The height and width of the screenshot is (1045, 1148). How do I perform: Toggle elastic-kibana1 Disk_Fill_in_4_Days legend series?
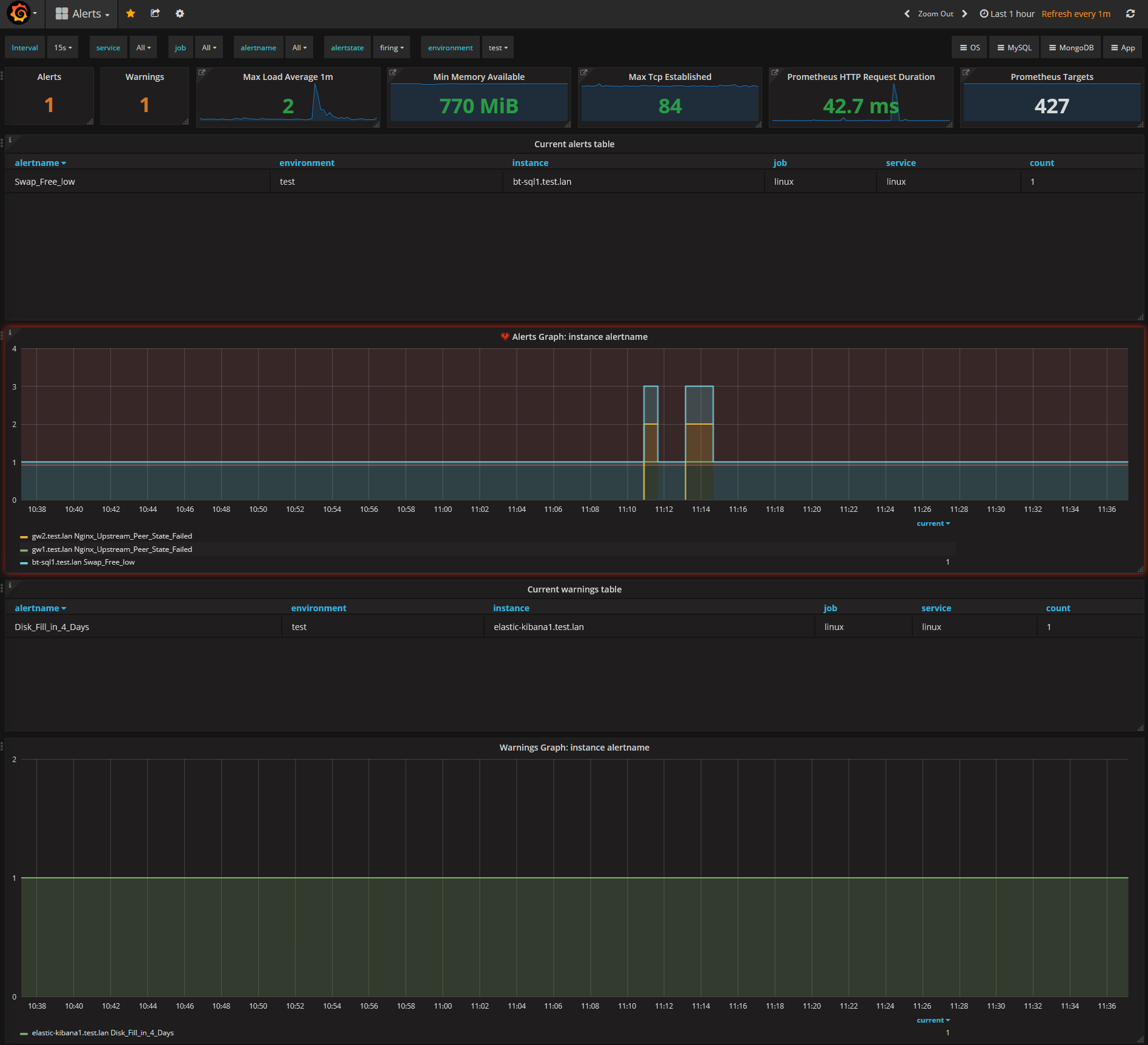tap(102, 1033)
